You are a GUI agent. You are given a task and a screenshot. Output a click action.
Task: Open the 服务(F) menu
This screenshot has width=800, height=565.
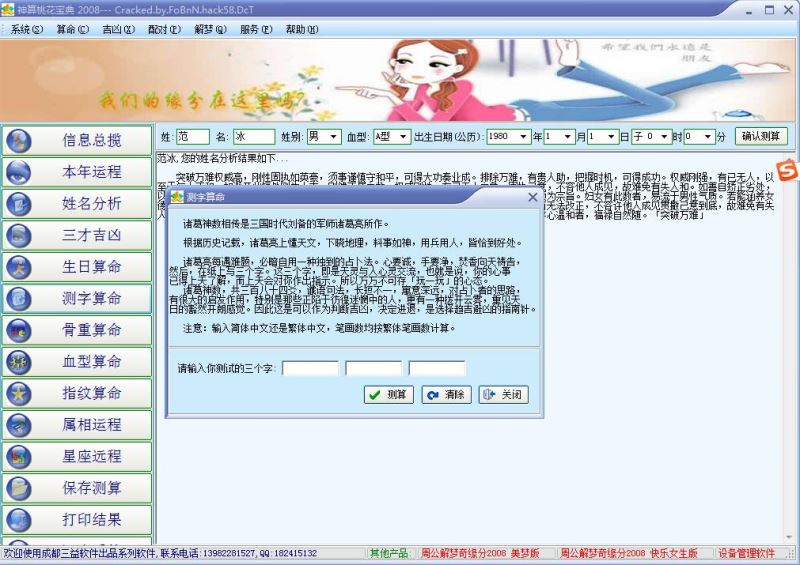pos(256,30)
